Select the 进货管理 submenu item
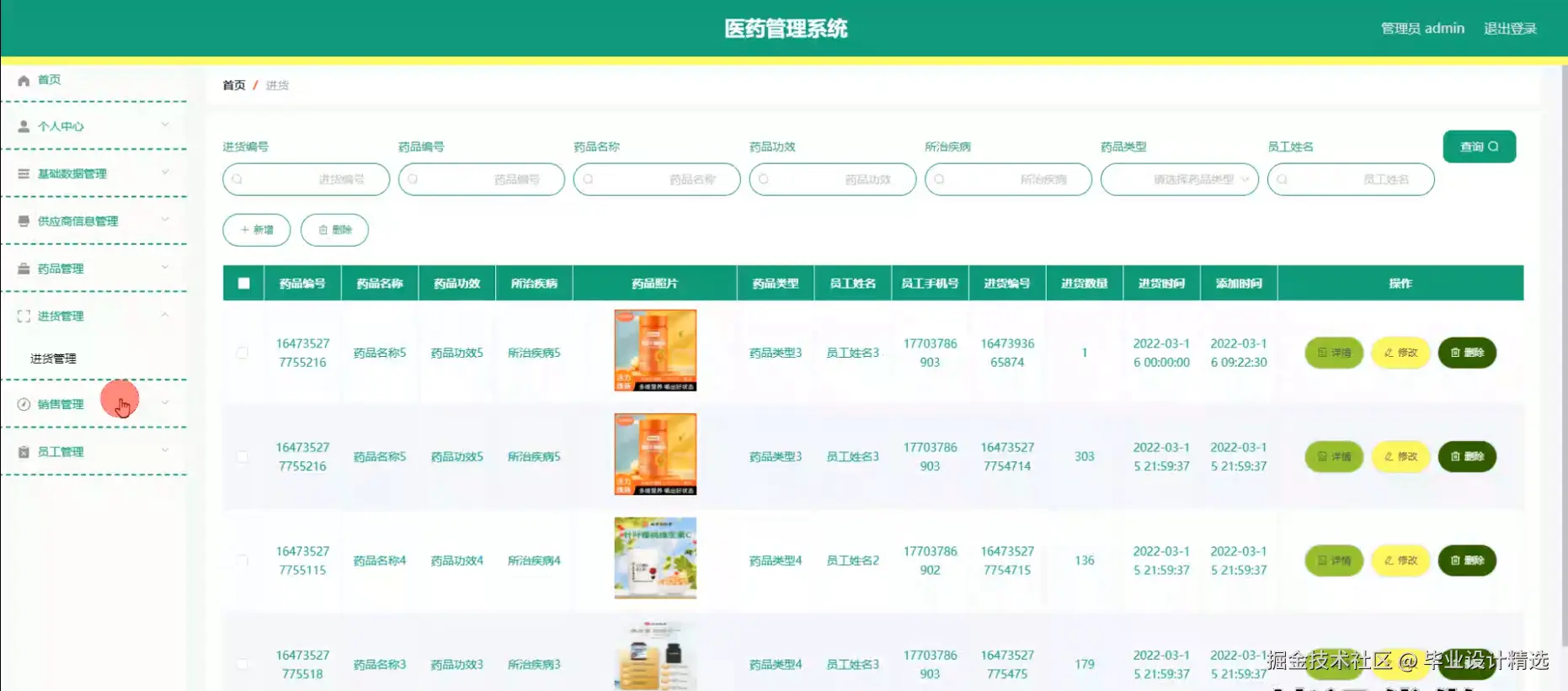This screenshot has height=691, width=1568. click(x=53, y=359)
